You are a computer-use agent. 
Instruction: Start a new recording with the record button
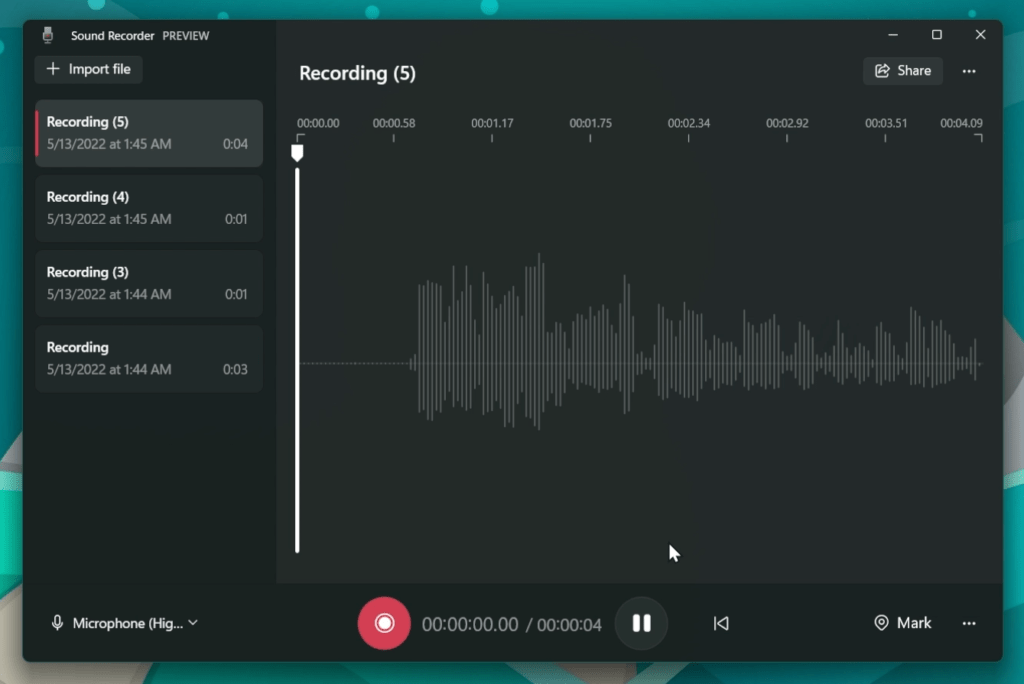[384, 623]
